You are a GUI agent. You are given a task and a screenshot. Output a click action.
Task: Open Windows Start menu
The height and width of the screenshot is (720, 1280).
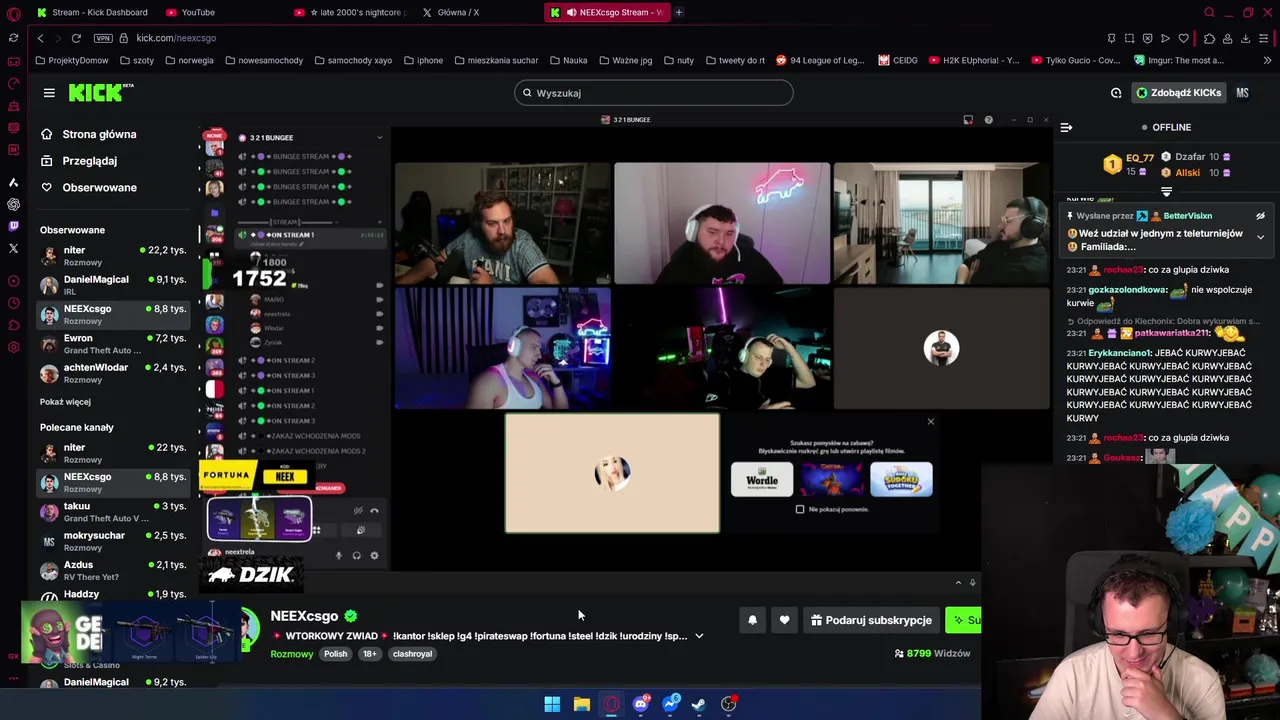552,704
